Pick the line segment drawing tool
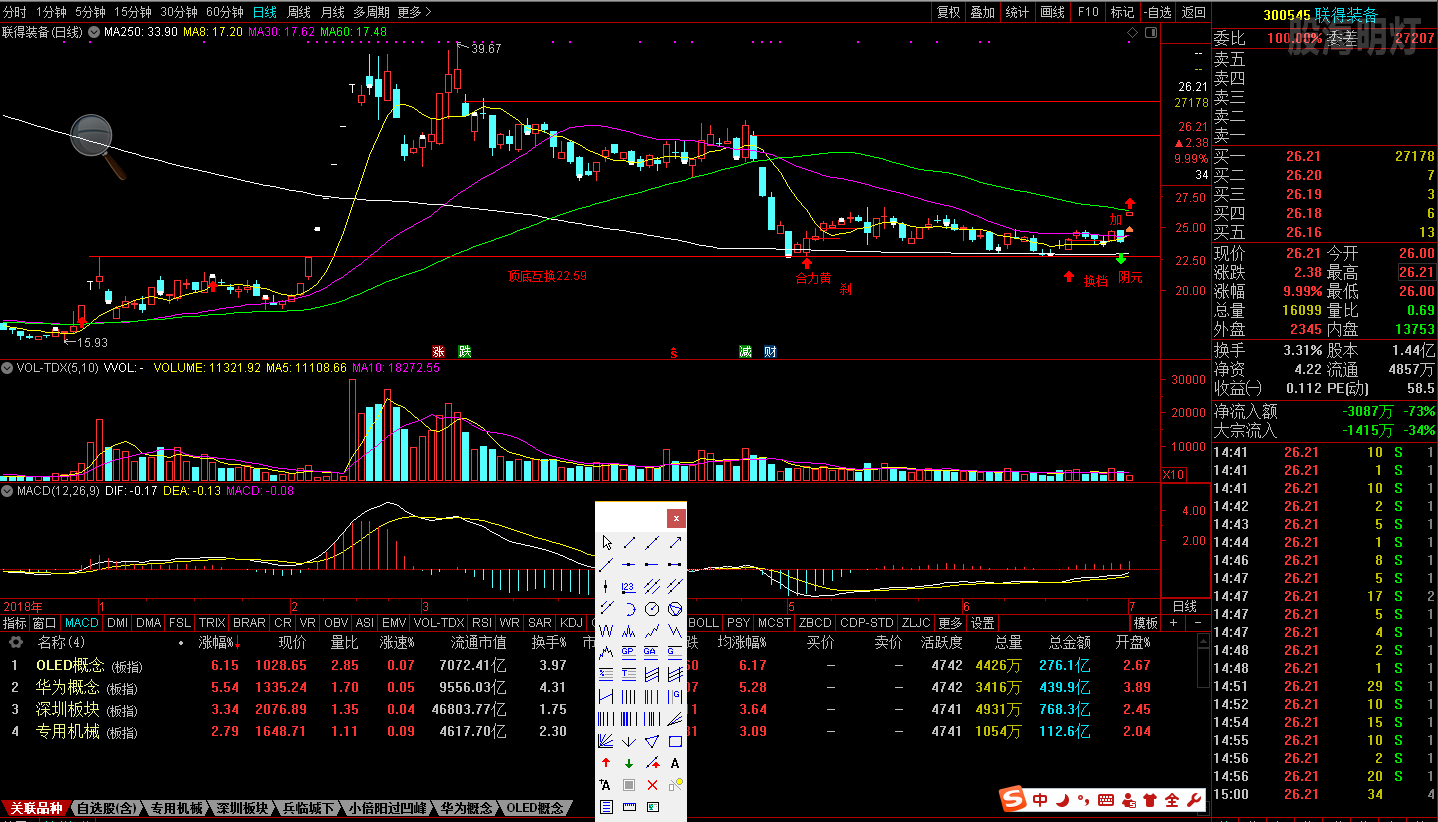The width and height of the screenshot is (1438, 822). click(629, 542)
